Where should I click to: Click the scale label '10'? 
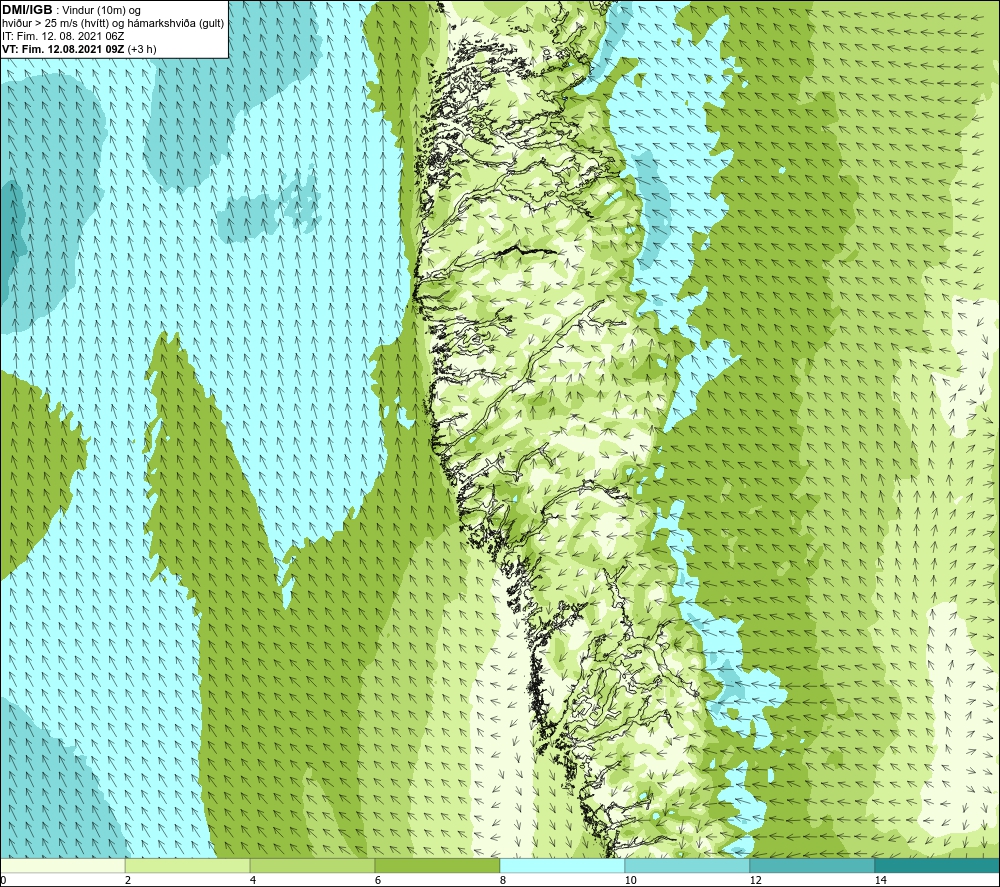click(631, 880)
